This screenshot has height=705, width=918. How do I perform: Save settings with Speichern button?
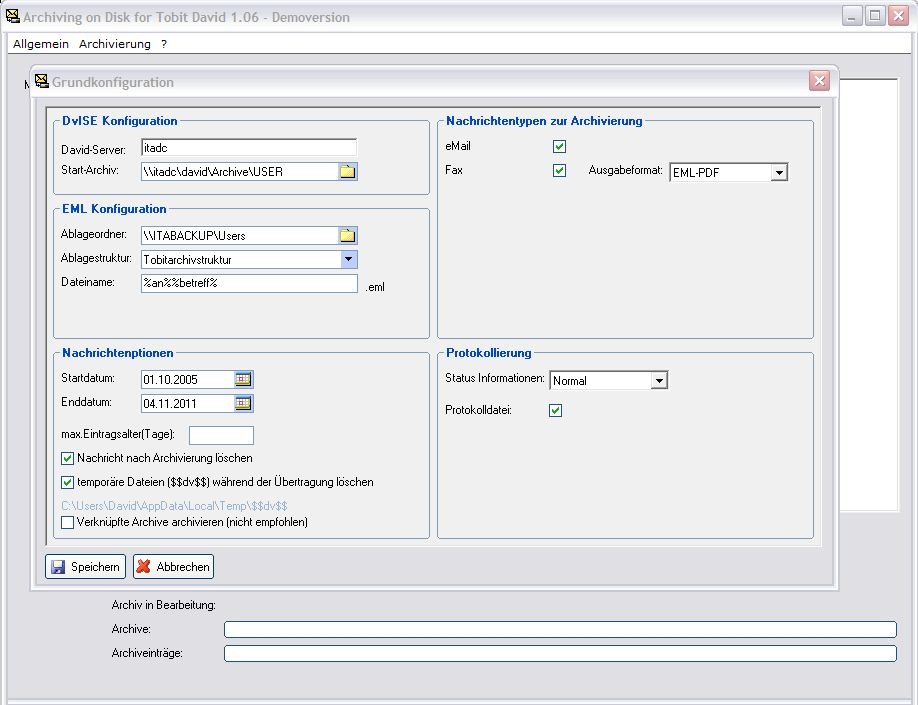85,567
